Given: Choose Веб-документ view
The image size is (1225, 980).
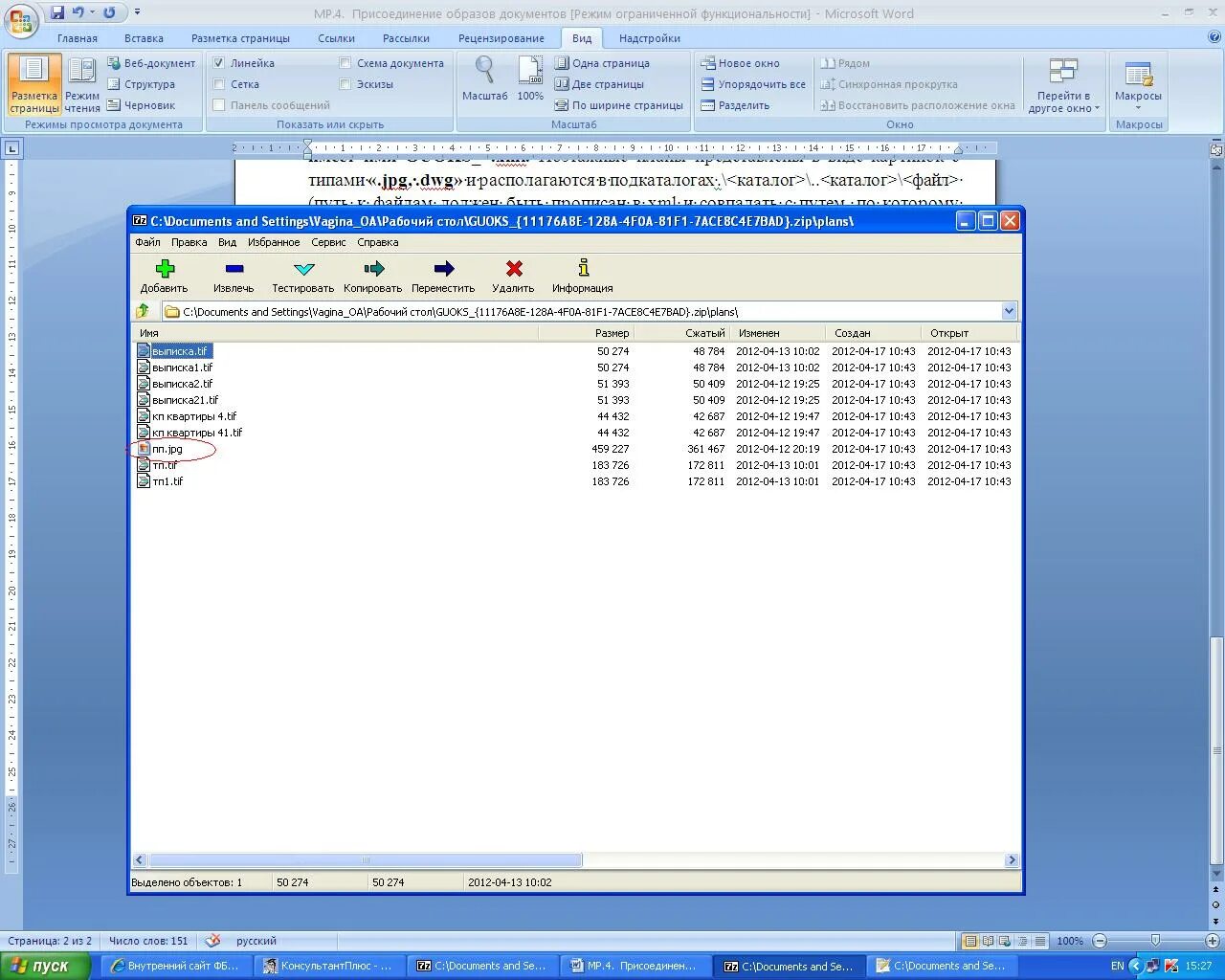Looking at the screenshot, I should click(x=151, y=63).
